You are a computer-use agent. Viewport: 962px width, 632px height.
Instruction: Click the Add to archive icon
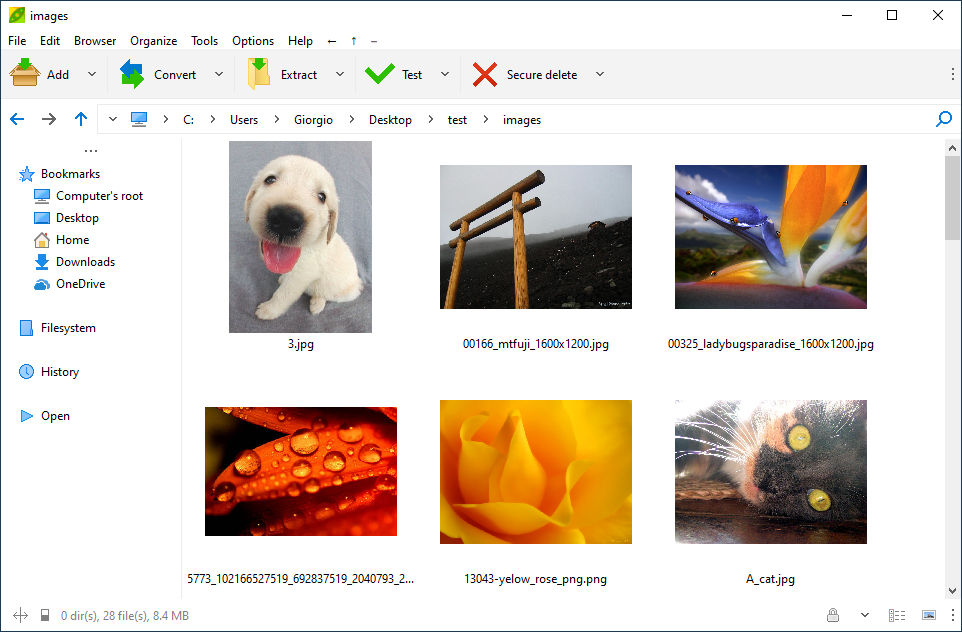pyautogui.click(x=25, y=74)
